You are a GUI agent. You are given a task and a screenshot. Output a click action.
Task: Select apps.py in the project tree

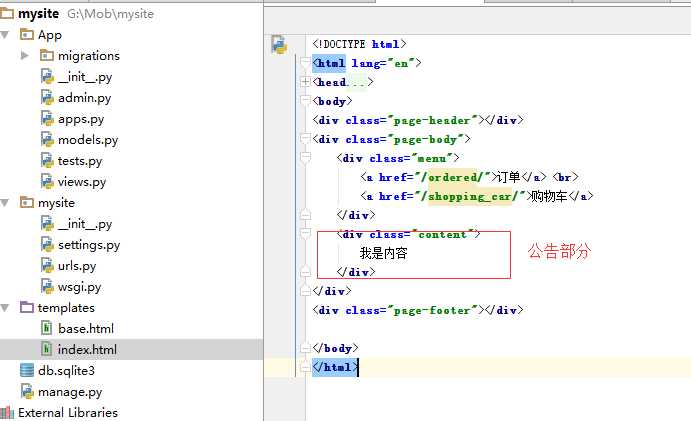81,119
